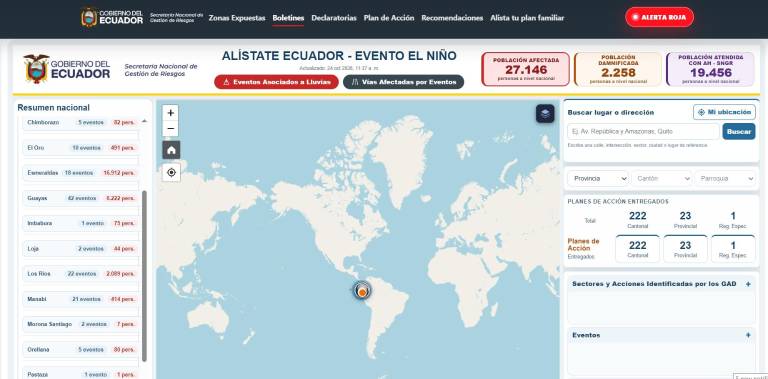768x379 pixels.
Task: Select Pastaza row
Action: [81, 374]
